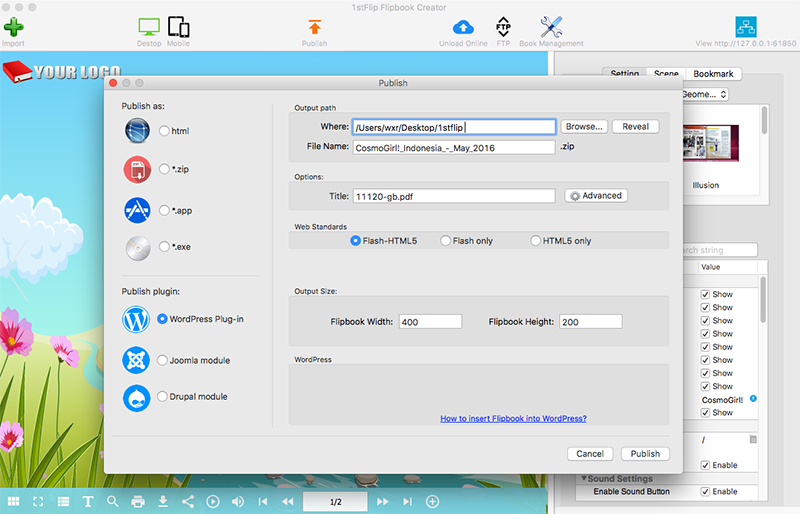Click the View local network icon
The width and height of the screenshot is (800, 514).
[x=746, y=27]
